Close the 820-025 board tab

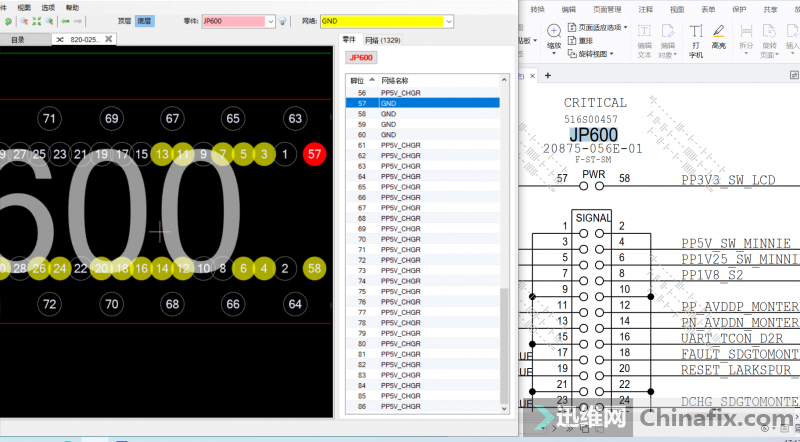click(109, 40)
